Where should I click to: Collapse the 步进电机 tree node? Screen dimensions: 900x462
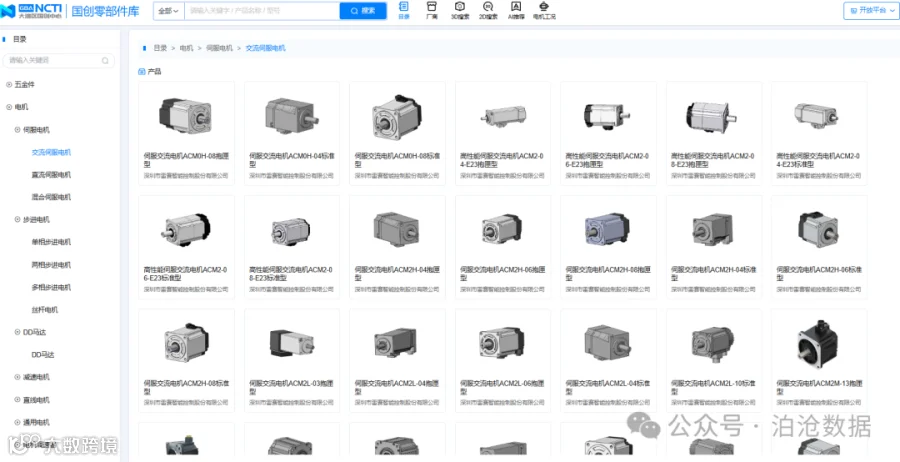pyautogui.click(x=17, y=219)
